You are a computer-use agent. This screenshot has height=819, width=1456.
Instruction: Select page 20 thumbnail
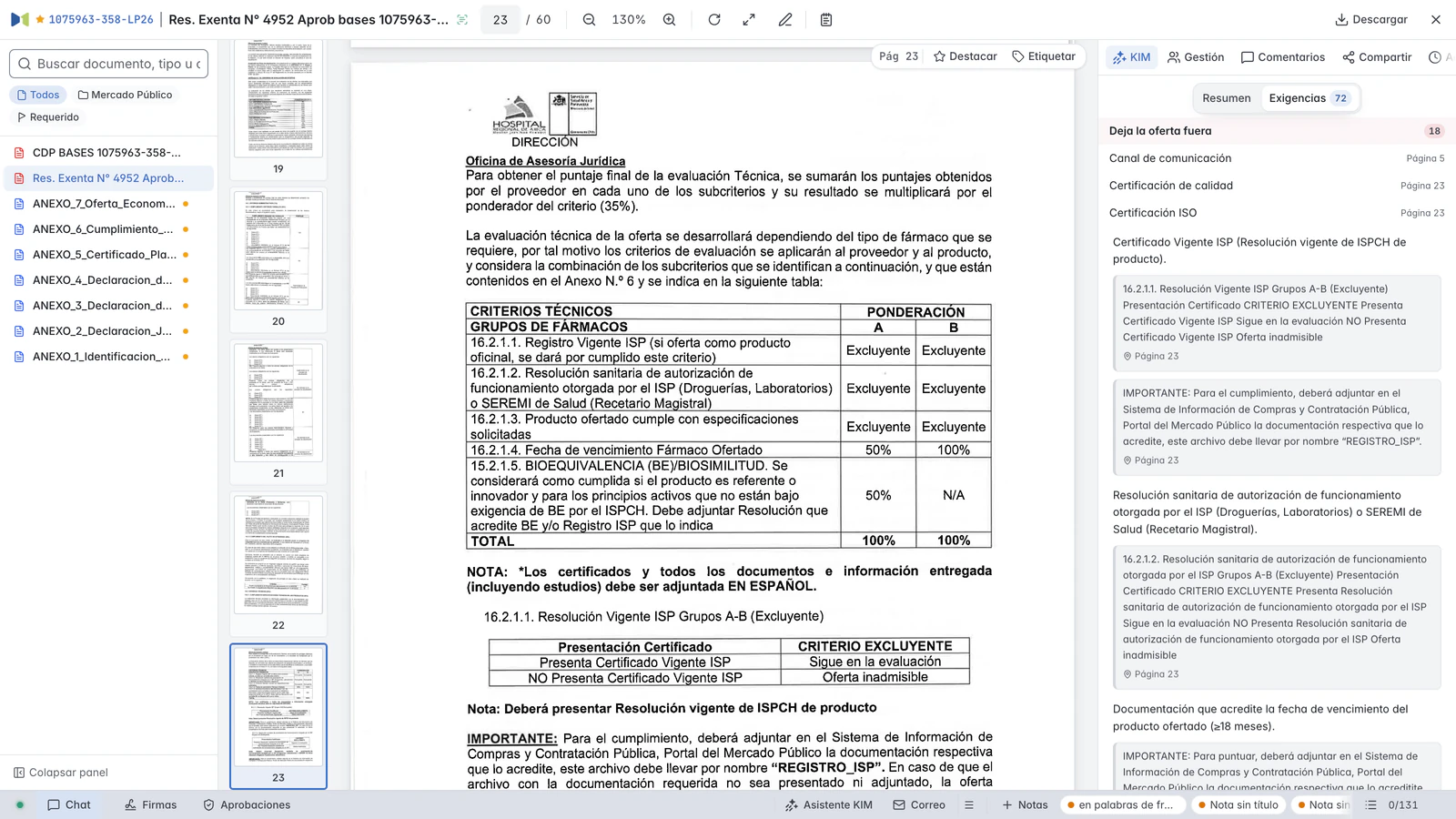278,251
